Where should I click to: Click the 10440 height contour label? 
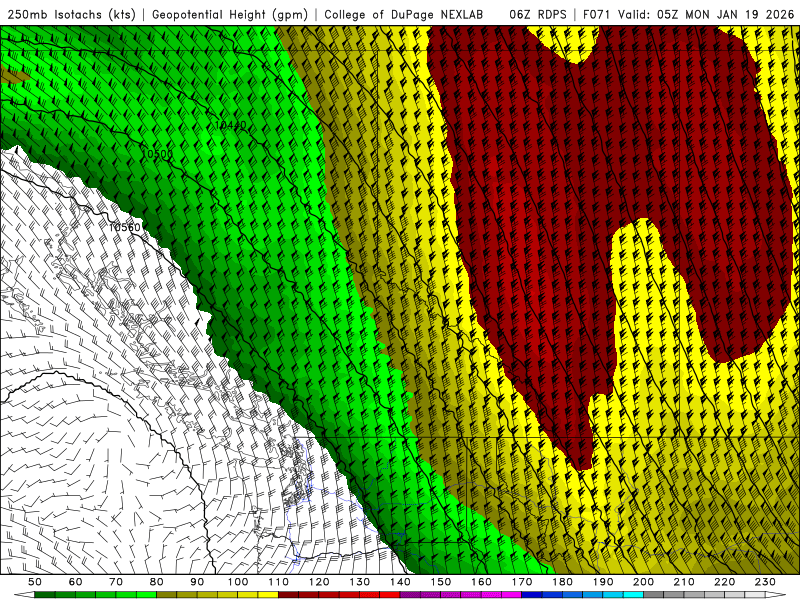pos(231,125)
